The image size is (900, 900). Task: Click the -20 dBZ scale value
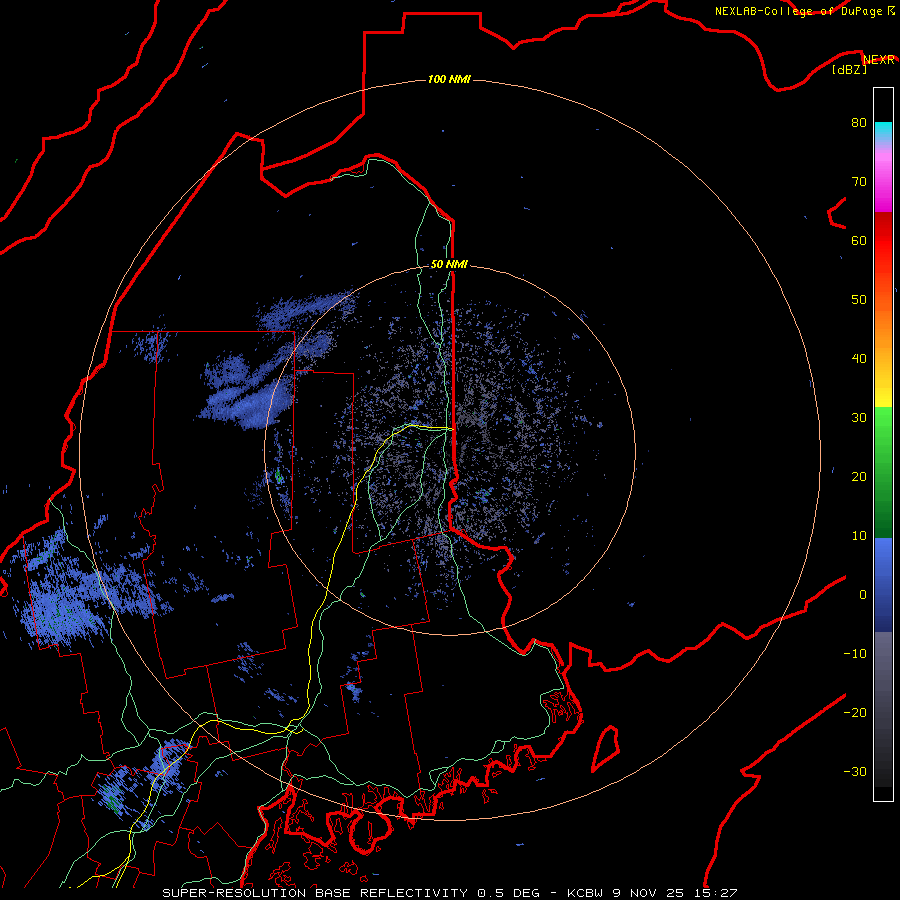coord(855,712)
